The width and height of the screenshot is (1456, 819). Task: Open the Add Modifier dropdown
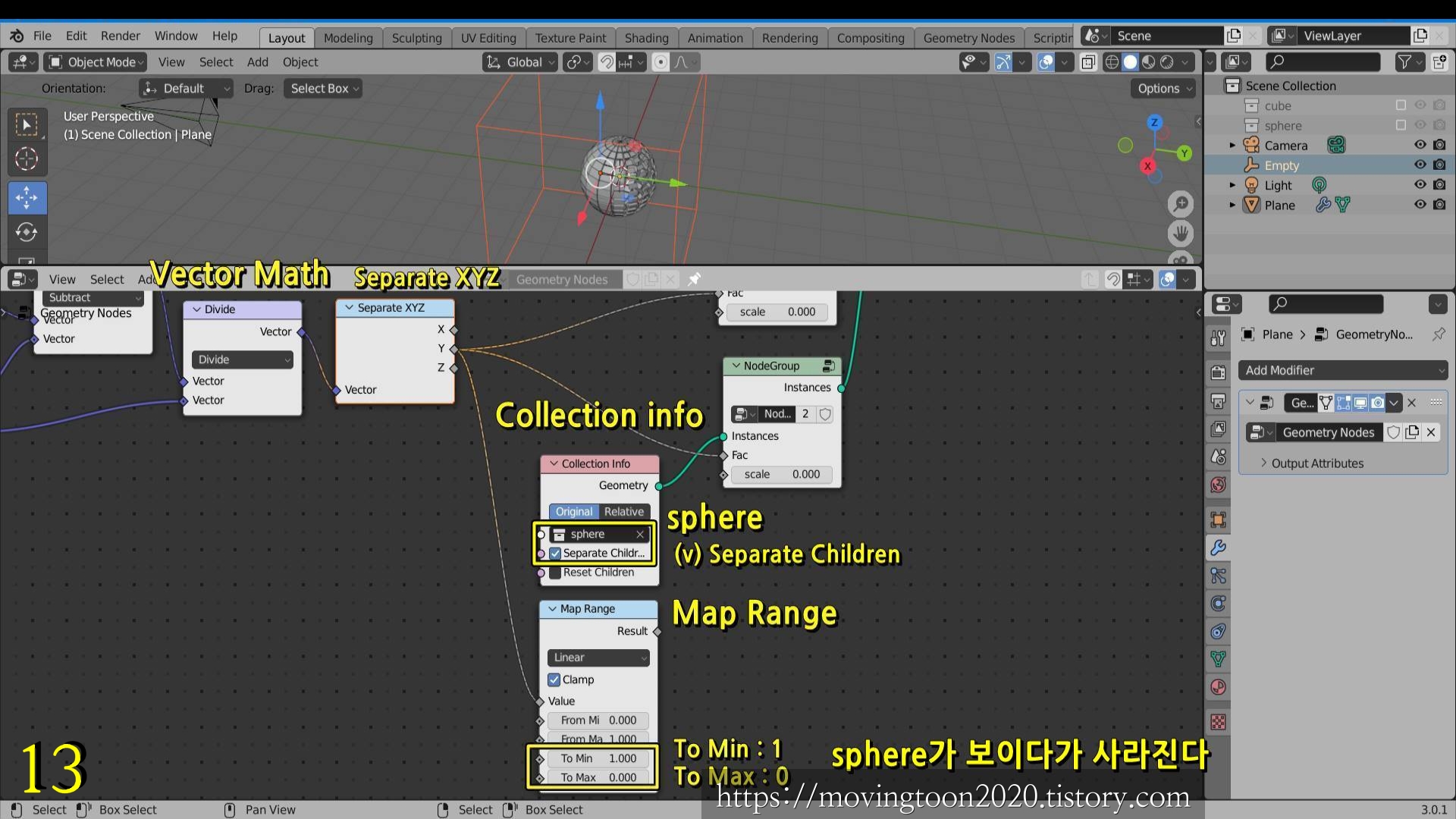pos(1343,370)
